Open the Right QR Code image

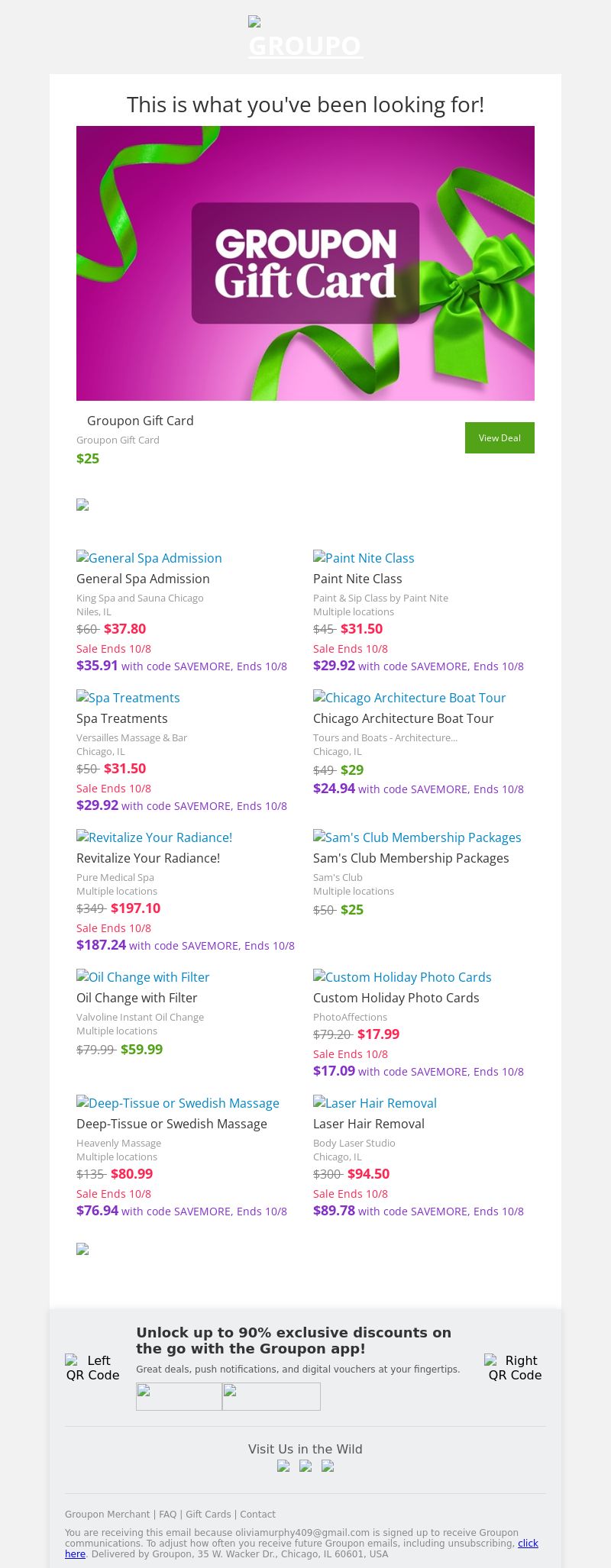[x=515, y=1367]
